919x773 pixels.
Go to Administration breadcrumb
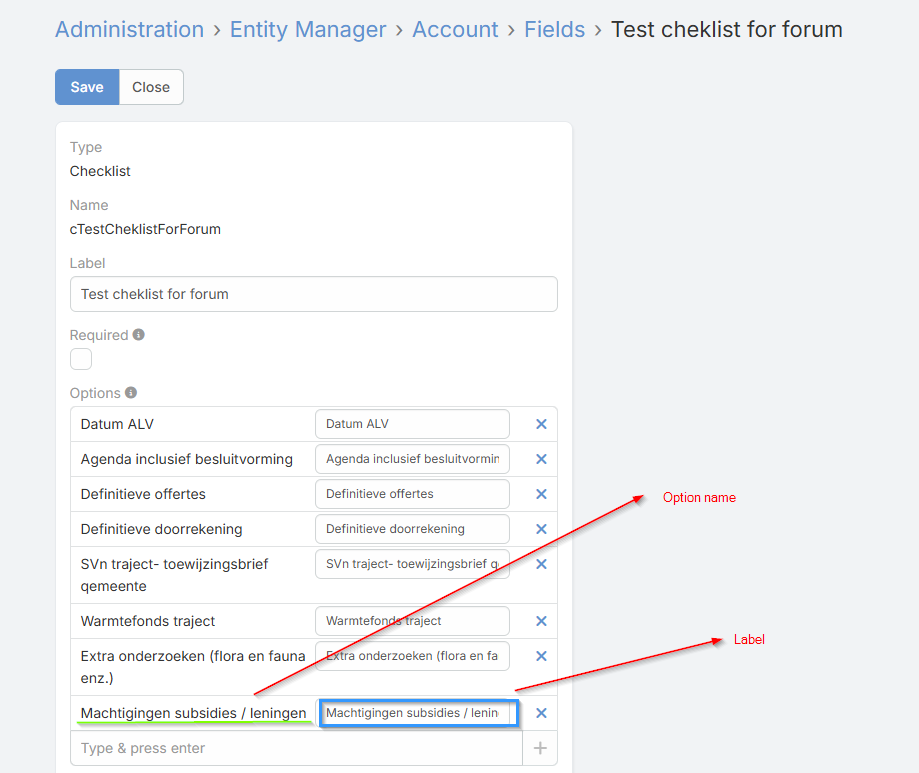click(x=129, y=30)
